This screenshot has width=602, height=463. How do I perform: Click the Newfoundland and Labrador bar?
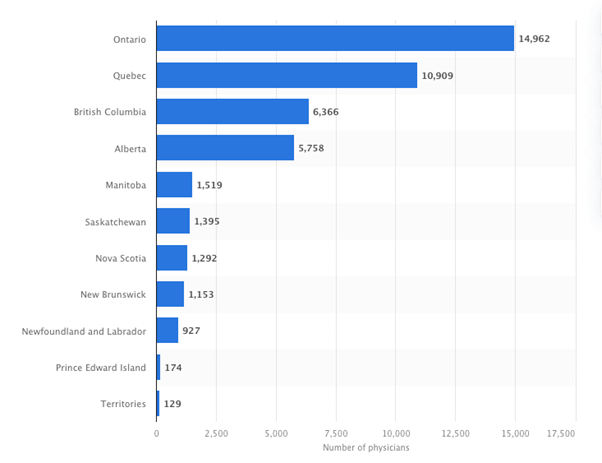tap(167, 330)
